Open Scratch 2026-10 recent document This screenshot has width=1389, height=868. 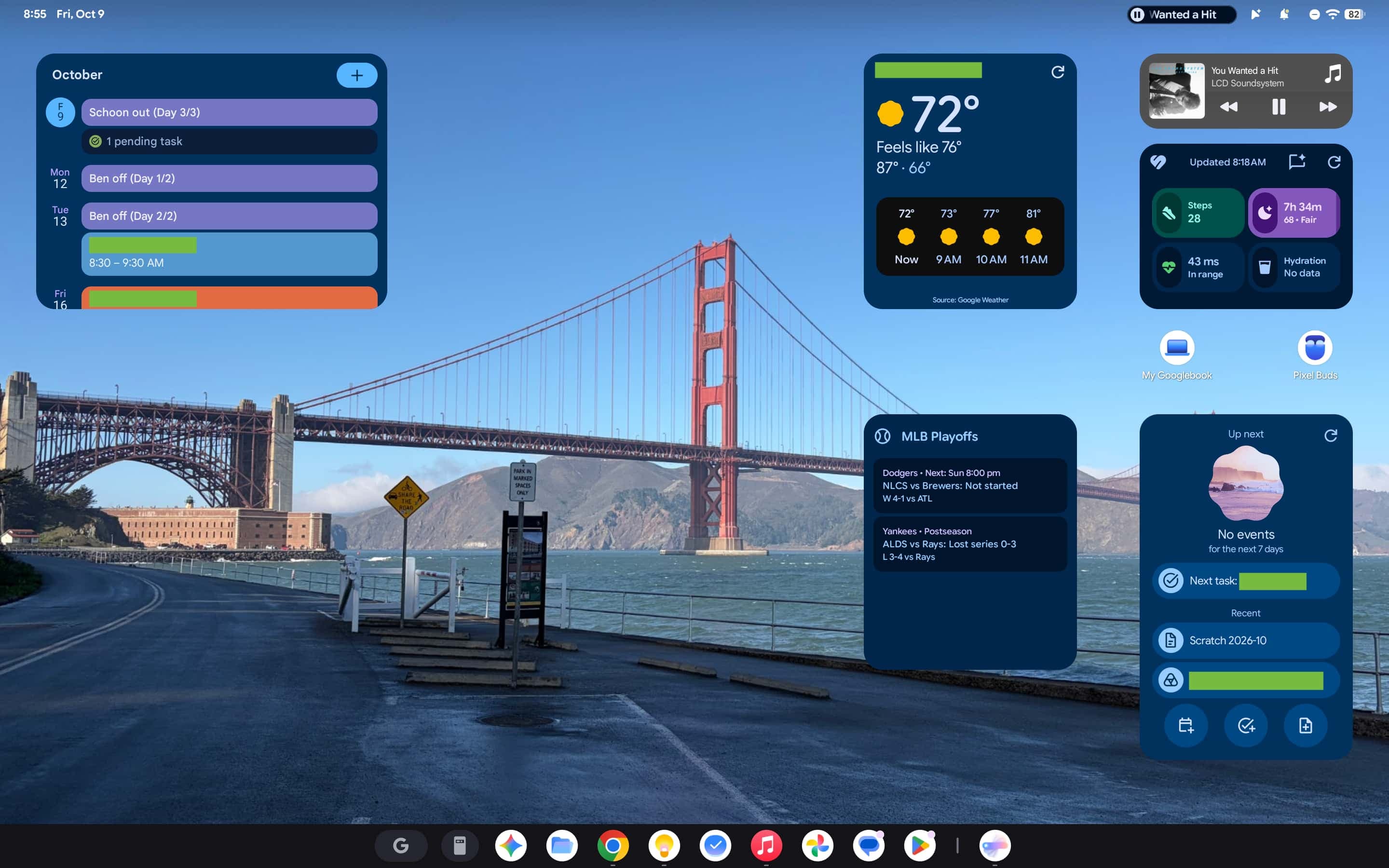coord(1245,640)
